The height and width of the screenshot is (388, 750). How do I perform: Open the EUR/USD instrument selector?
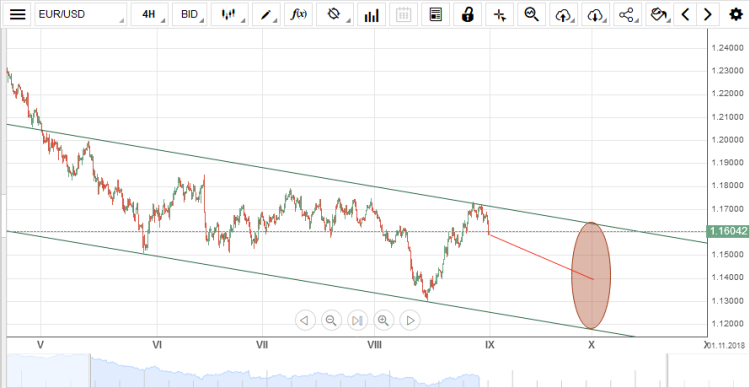tap(81, 14)
